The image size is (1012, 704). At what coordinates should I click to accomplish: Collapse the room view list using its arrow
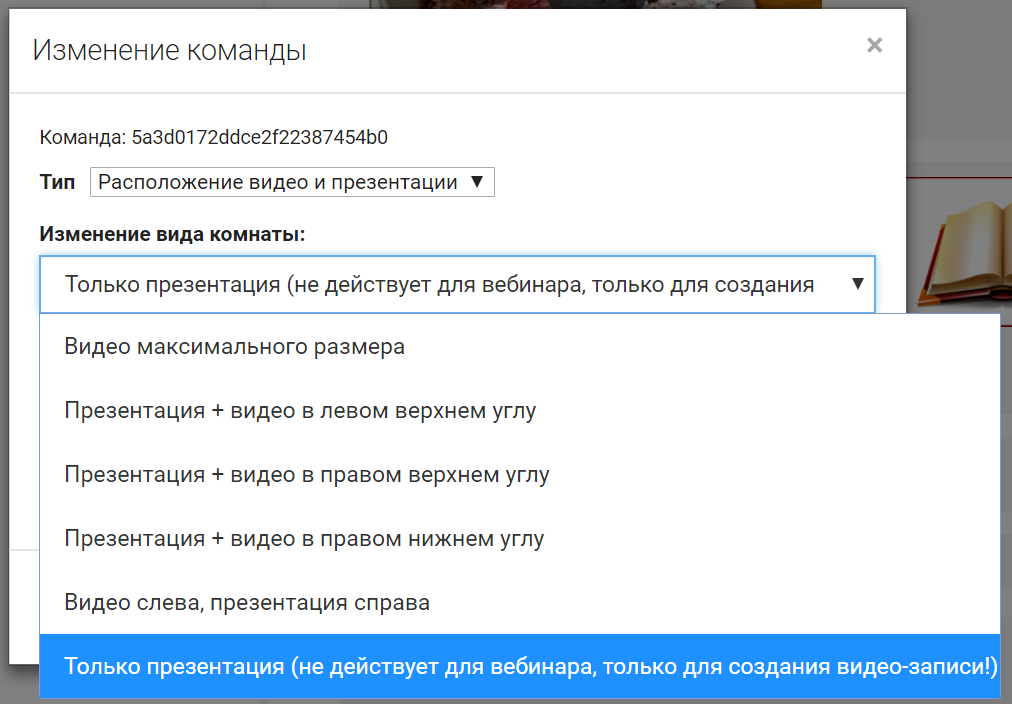857,284
